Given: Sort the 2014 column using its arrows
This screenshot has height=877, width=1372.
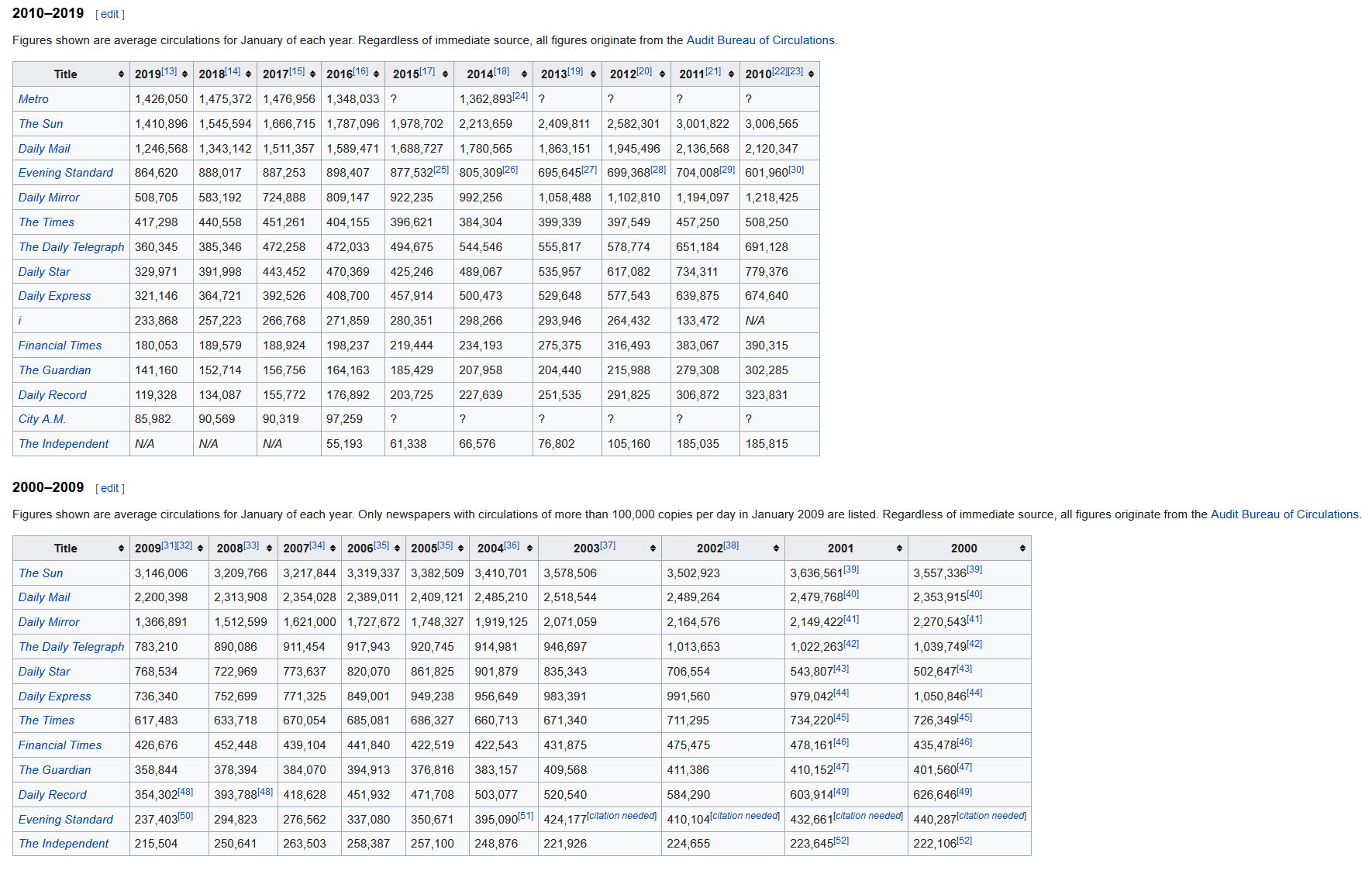Looking at the screenshot, I should [524, 74].
